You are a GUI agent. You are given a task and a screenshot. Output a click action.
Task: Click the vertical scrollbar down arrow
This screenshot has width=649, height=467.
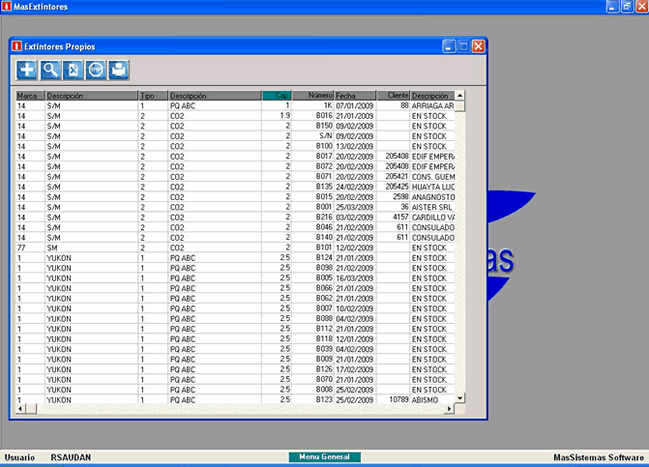460,398
